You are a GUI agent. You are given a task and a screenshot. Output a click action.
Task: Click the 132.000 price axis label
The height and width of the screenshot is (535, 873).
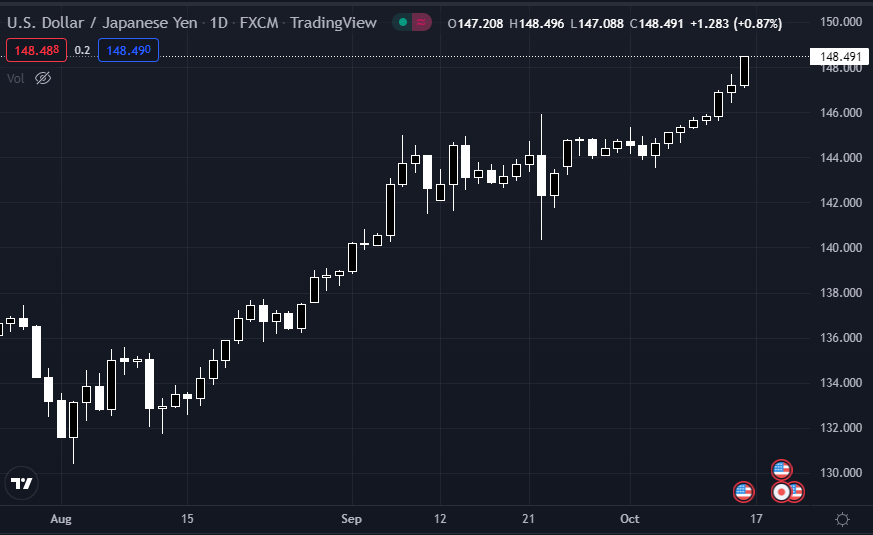pyautogui.click(x=841, y=428)
